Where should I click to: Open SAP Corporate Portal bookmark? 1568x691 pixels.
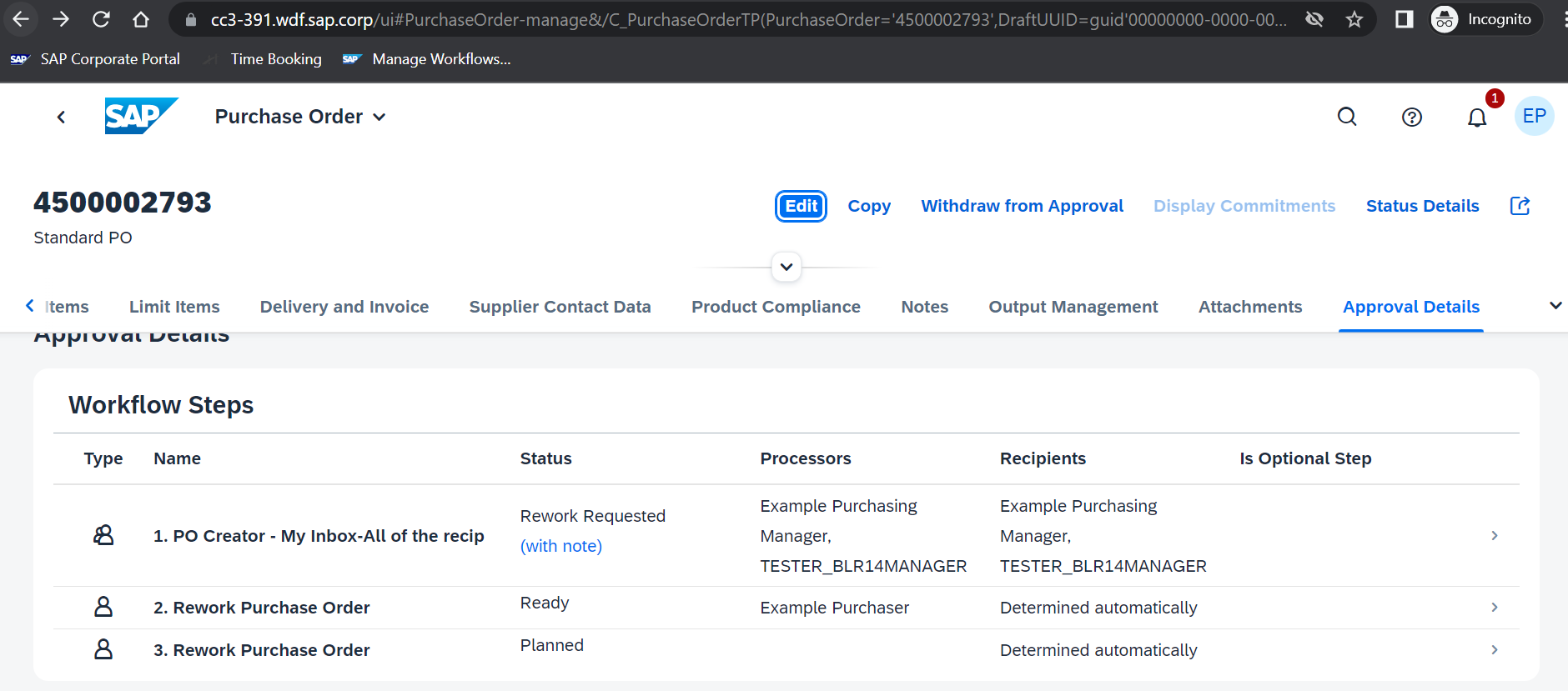95,59
